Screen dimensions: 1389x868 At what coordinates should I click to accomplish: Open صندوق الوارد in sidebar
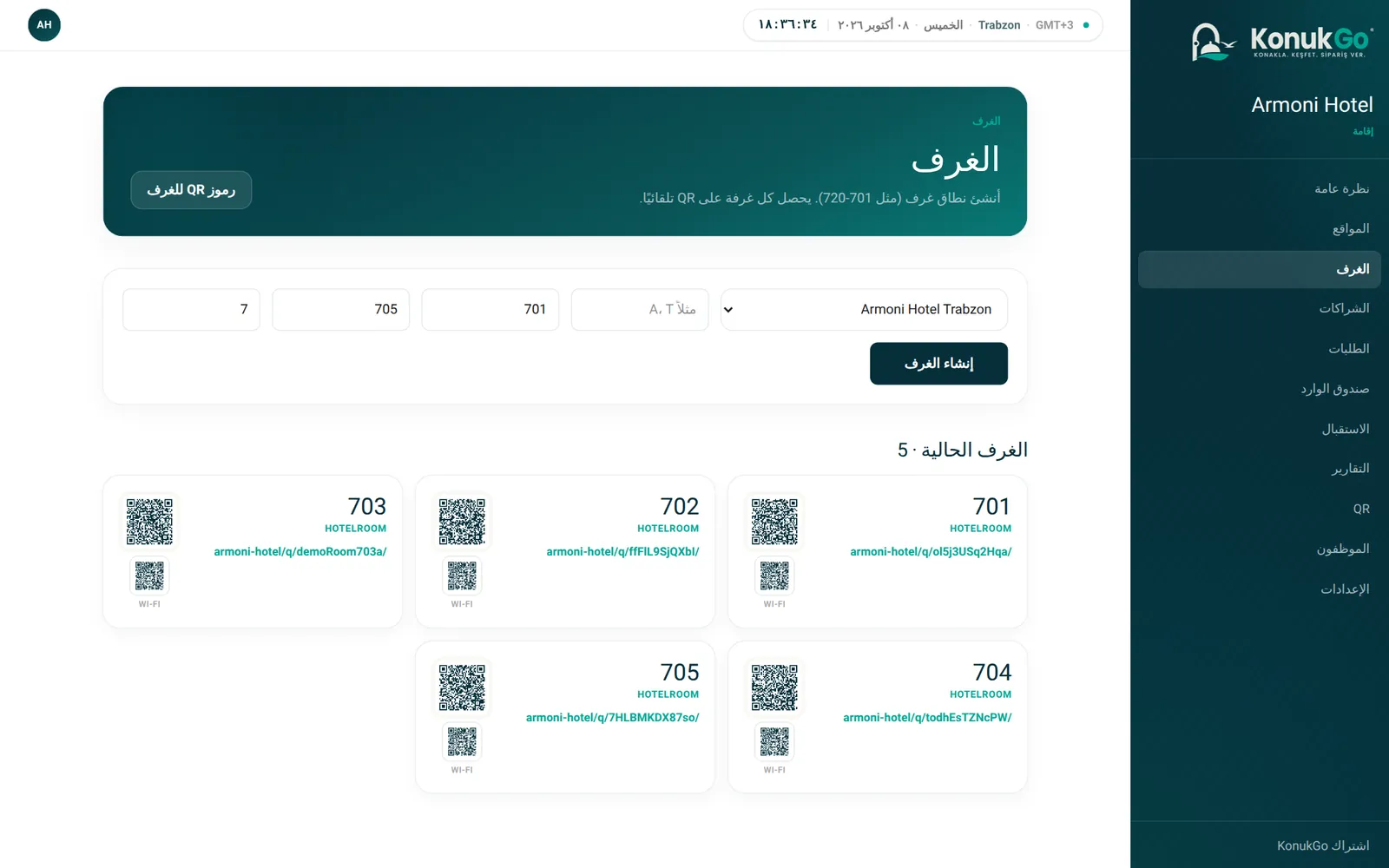[1260, 389]
